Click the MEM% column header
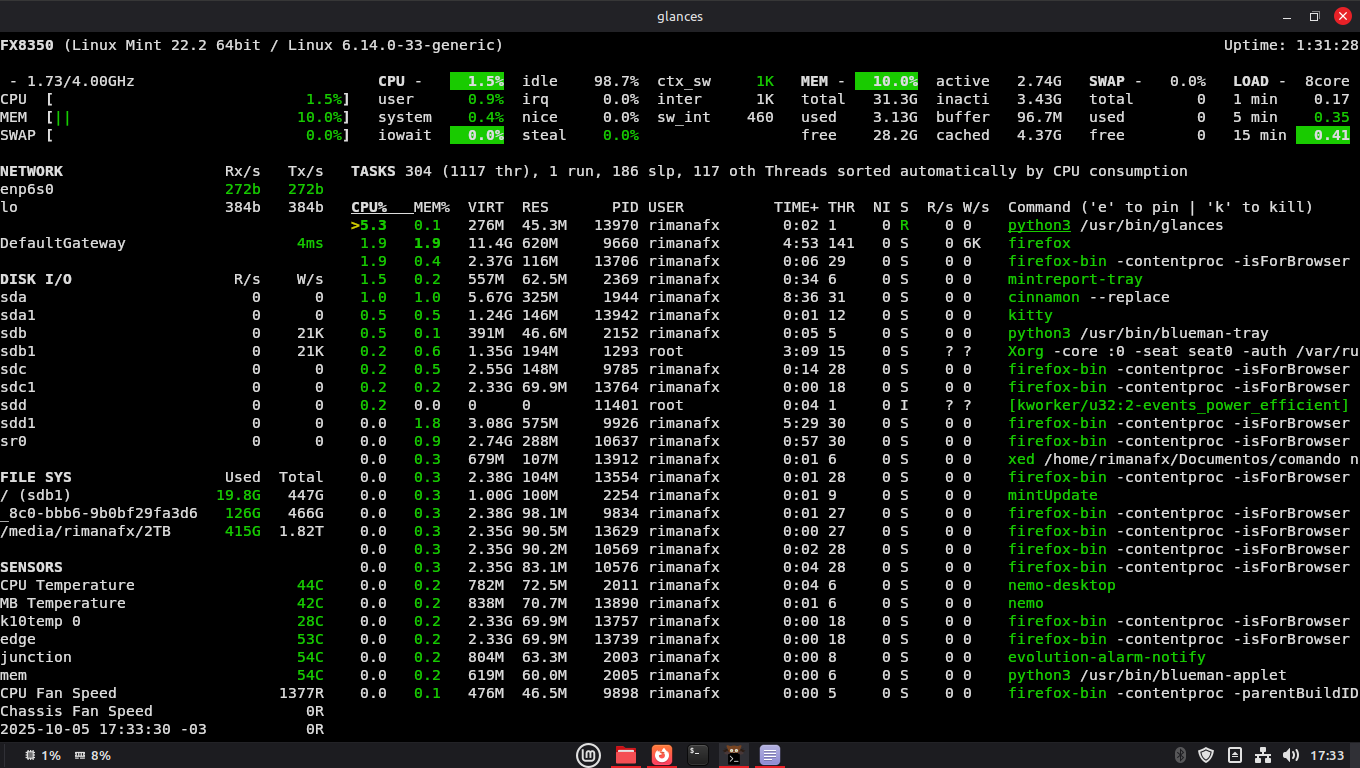The width and height of the screenshot is (1360, 768). tap(432, 207)
